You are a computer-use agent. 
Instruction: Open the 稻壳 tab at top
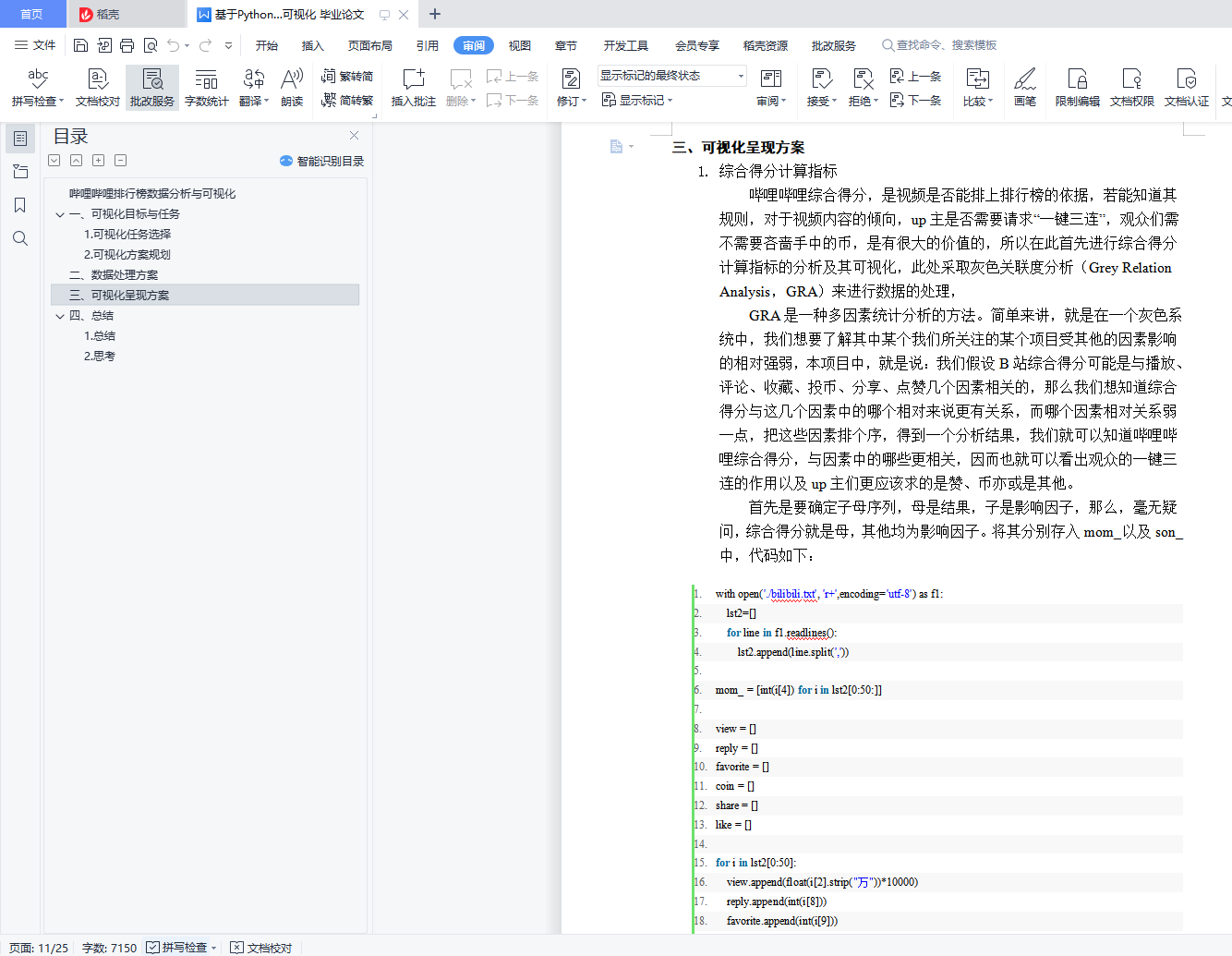pyautogui.click(x=127, y=14)
